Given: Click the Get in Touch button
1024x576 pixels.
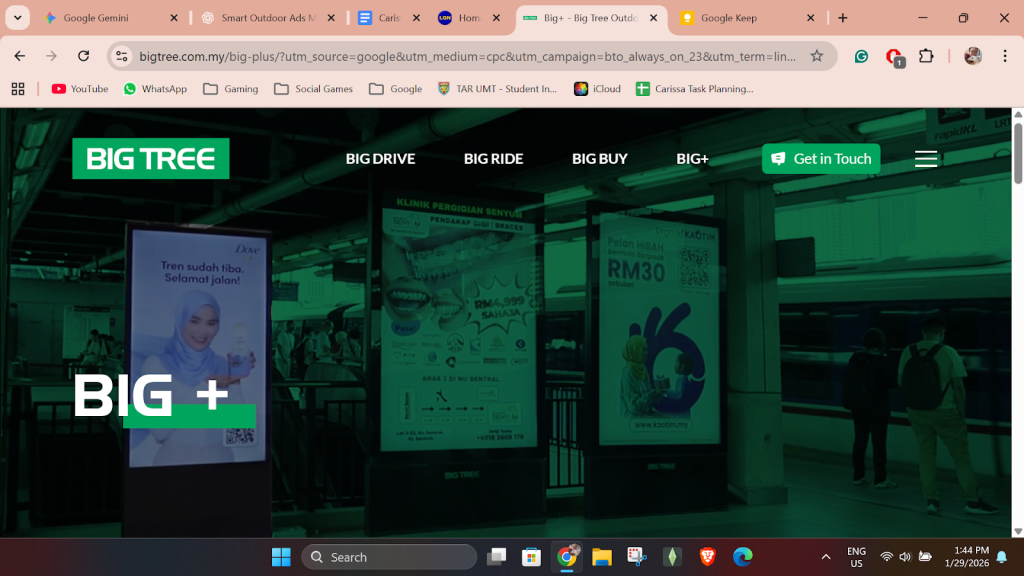Looking at the screenshot, I should (x=821, y=159).
